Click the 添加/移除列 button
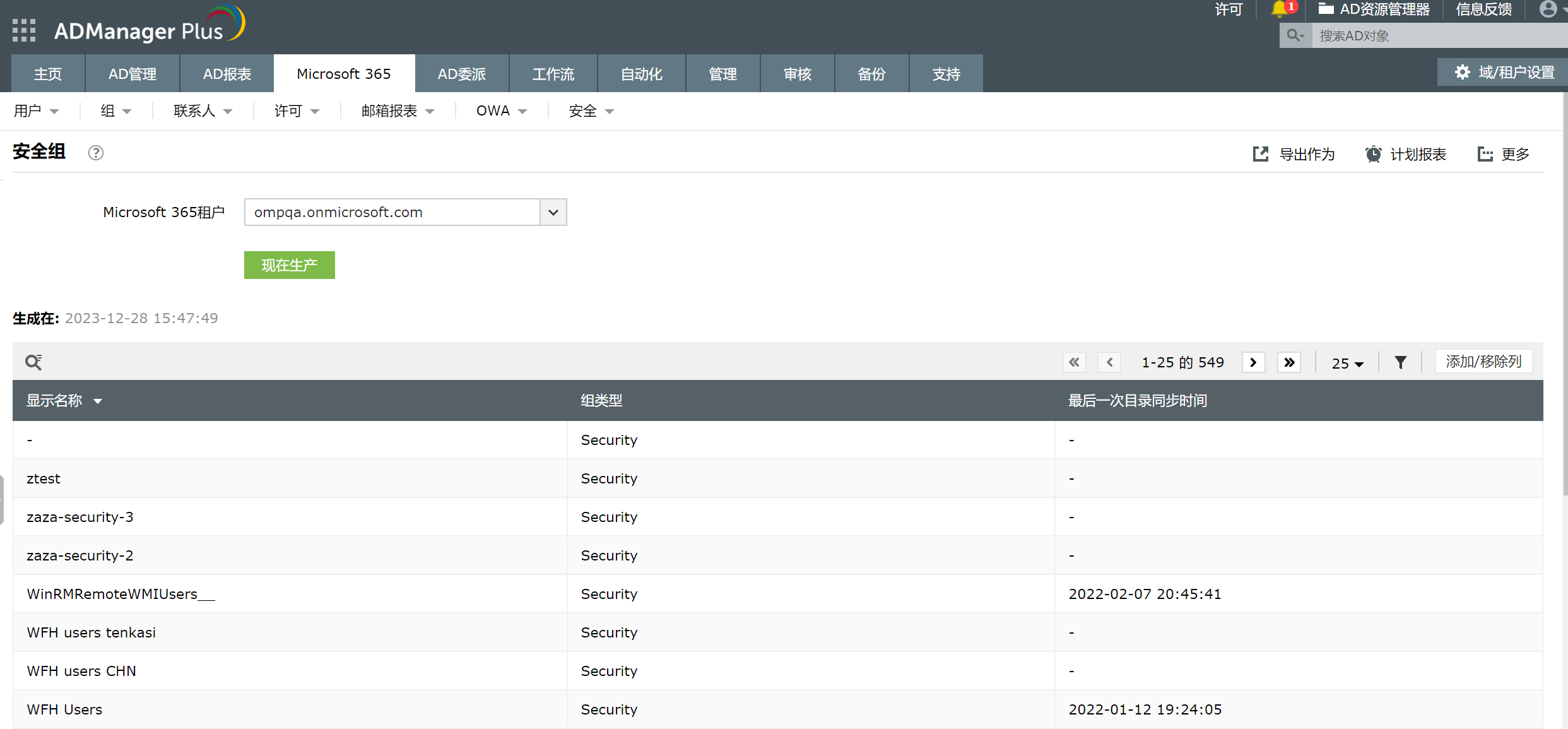The width and height of the screenshot is (1568, 729). pos(1483,362)
